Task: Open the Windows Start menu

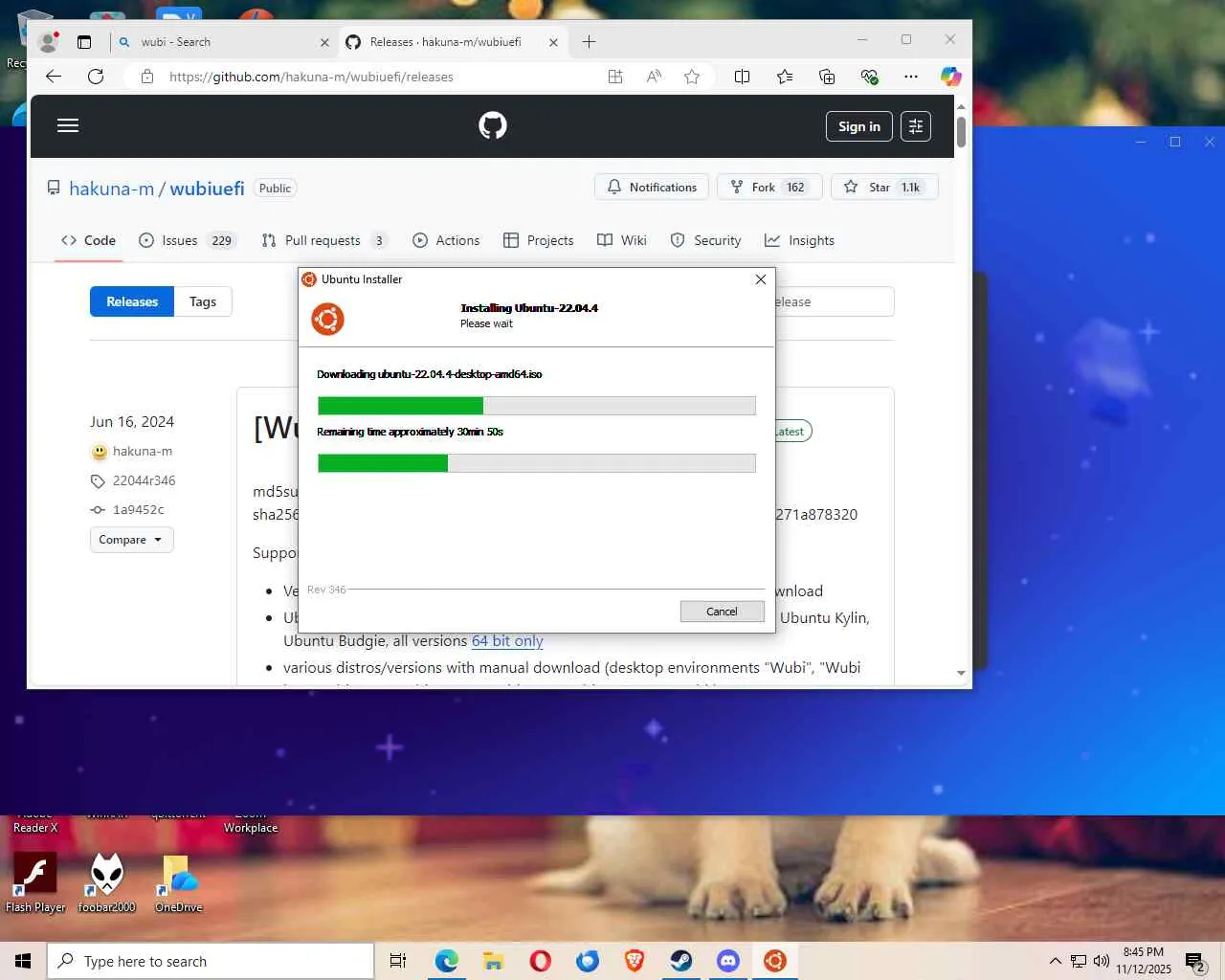Action: 23,961
